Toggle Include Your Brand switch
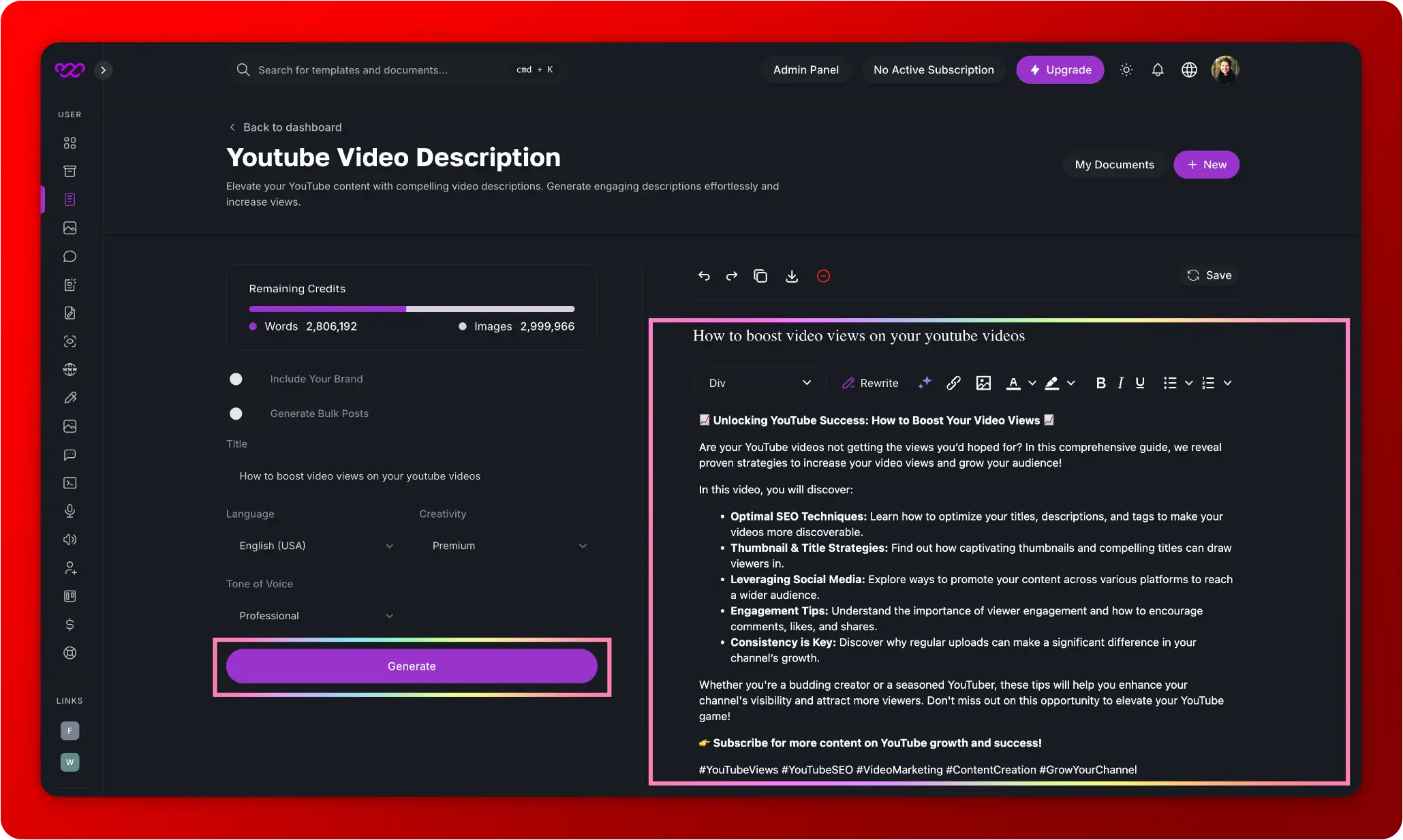The image size is (1403, 840). (x=244, y=379)
